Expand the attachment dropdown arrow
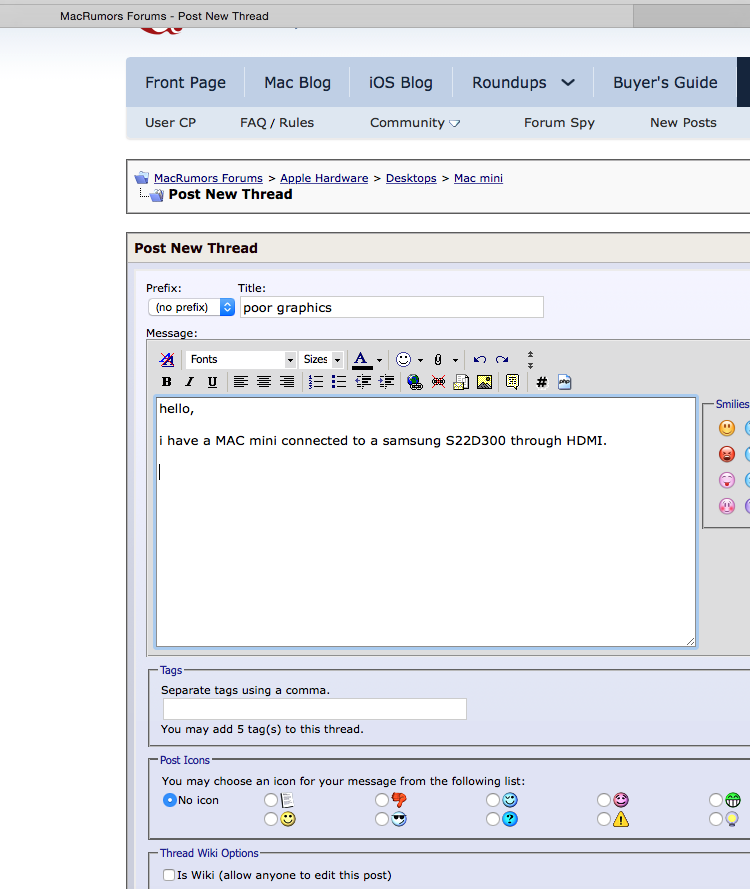 pos(455,360)
